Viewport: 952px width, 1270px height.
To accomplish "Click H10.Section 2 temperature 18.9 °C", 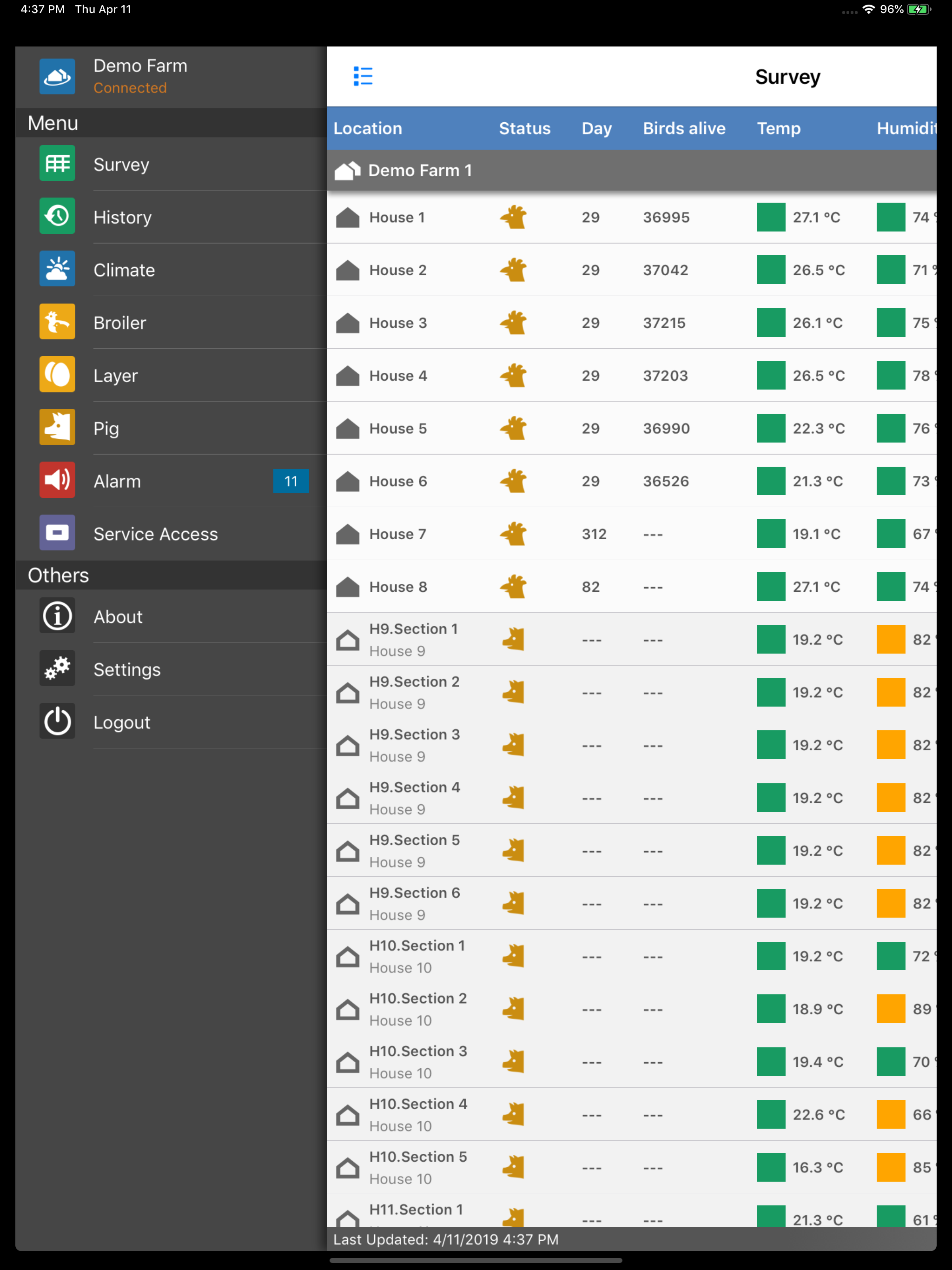I will pos(818,1009).
